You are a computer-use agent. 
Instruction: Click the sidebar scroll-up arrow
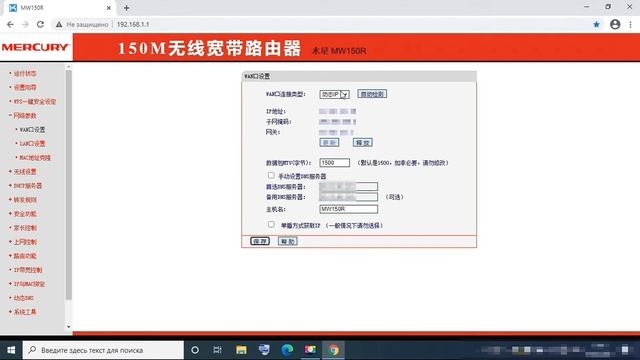[x=69, y=66]
